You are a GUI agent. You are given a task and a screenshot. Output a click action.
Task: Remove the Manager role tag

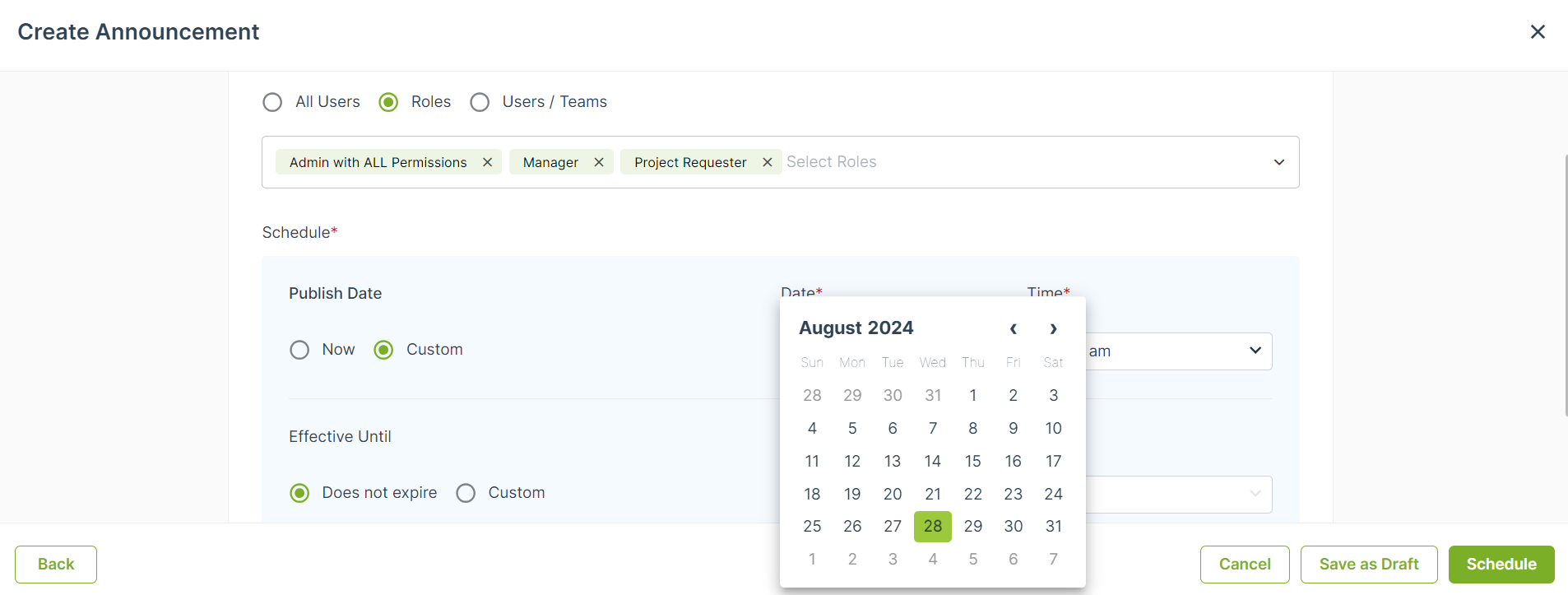pos(599,162)
